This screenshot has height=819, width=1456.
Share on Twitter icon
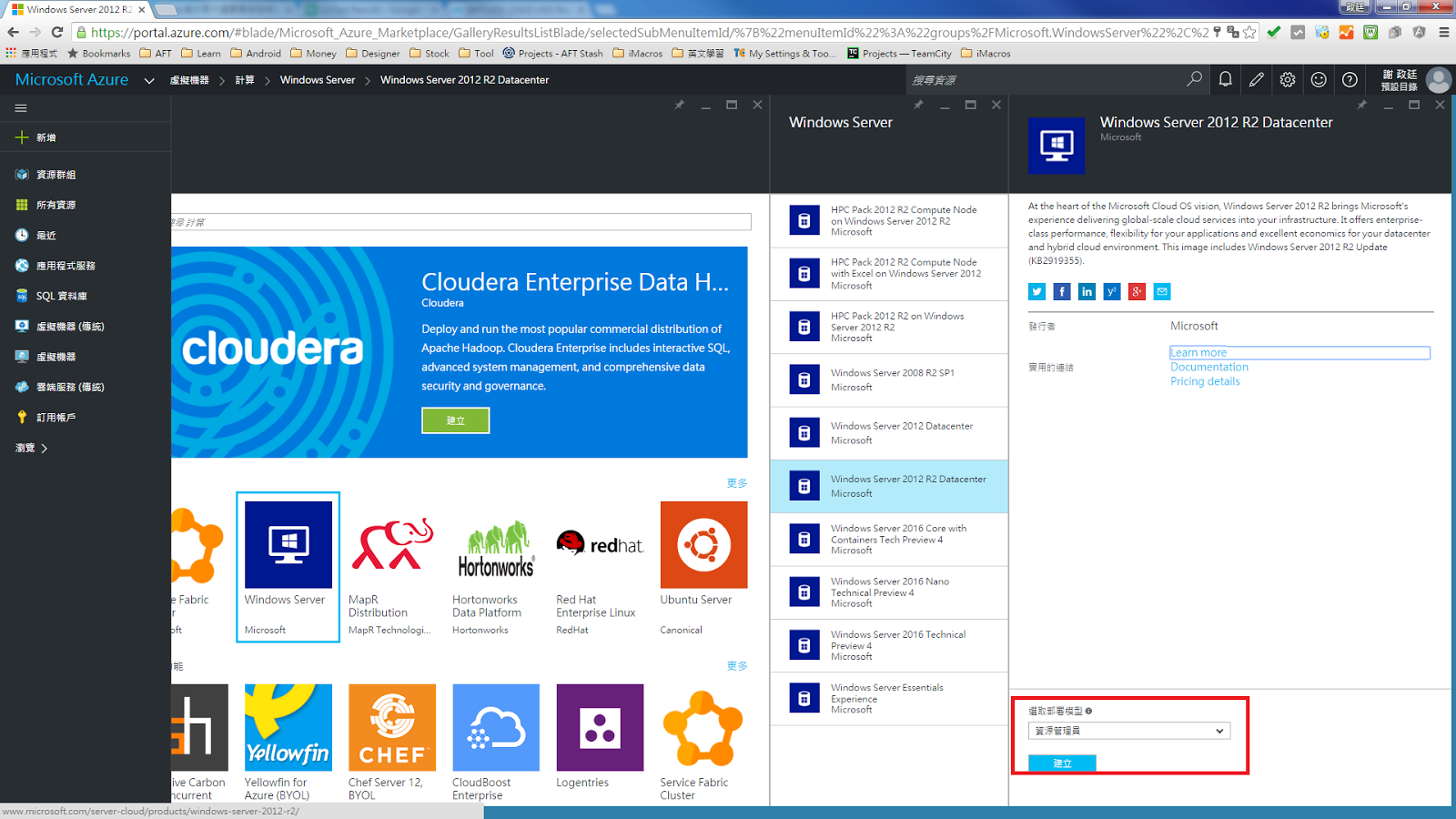(1036, 291)
